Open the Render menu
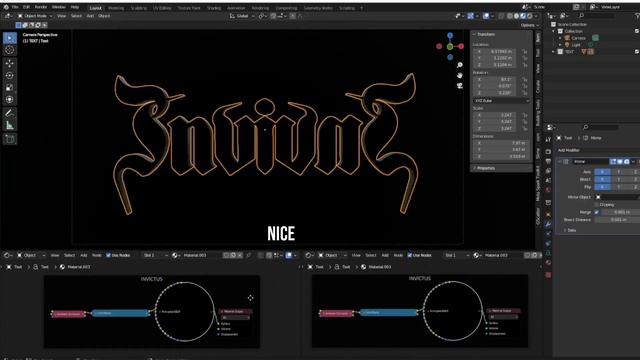The height and width of the screenshot is (360, 640). (41, 7)
